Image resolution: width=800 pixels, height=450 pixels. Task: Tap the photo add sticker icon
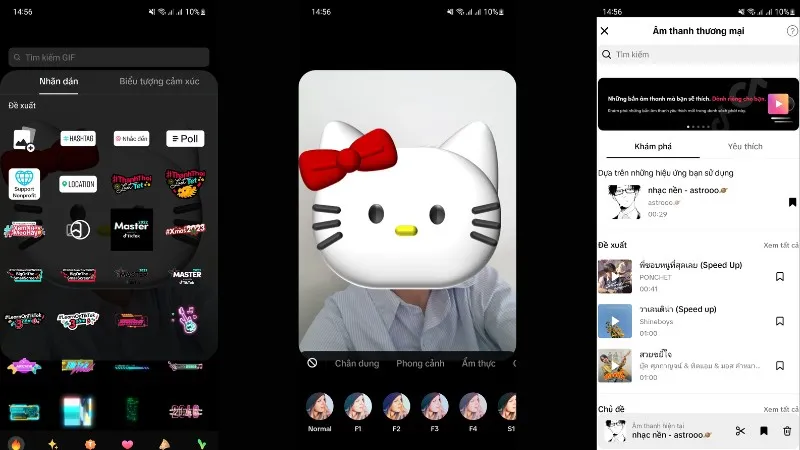click(x=25, y=139)
